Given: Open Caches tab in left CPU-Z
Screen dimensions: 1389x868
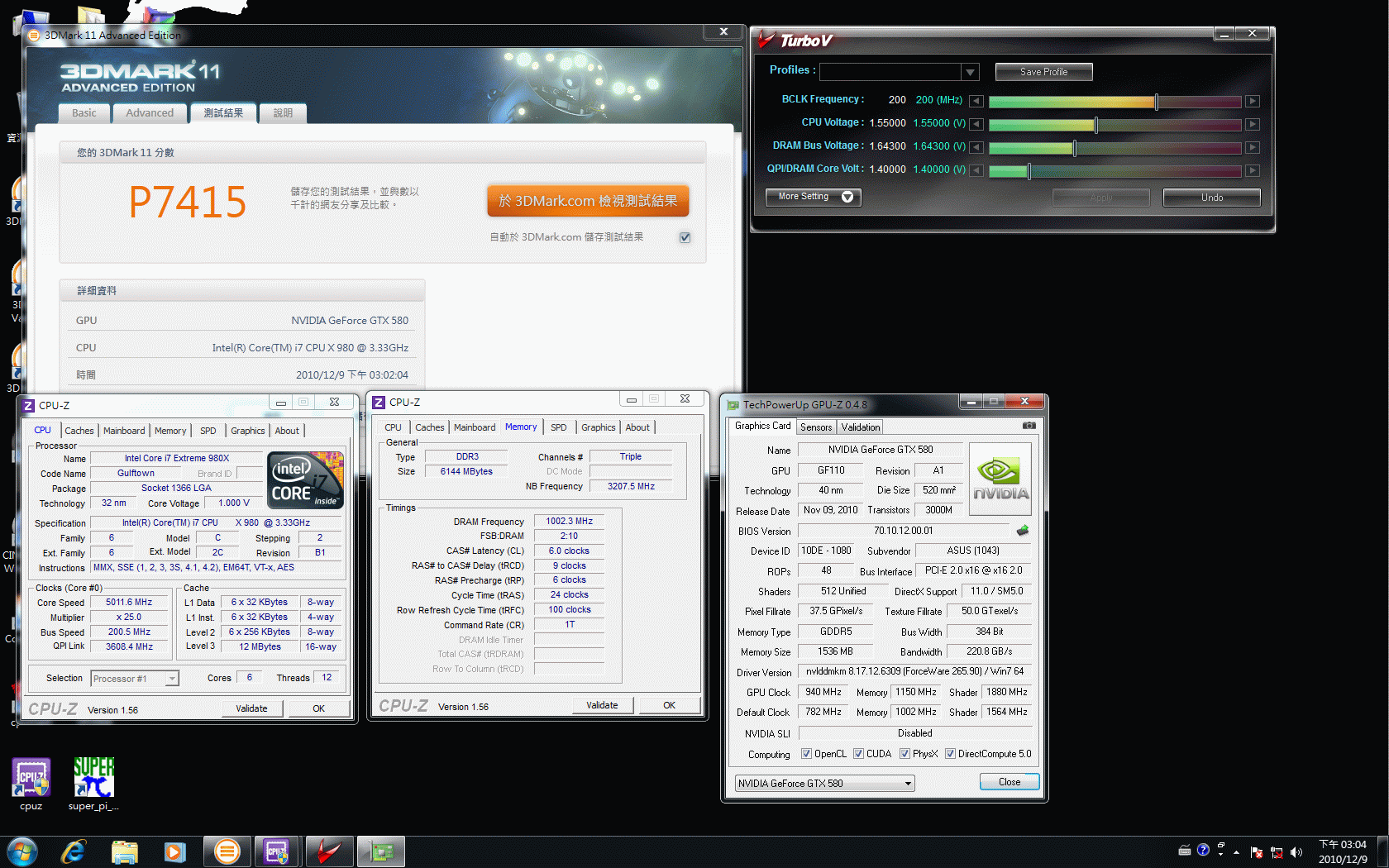Looking at the screenshot, I should (79, 431).
